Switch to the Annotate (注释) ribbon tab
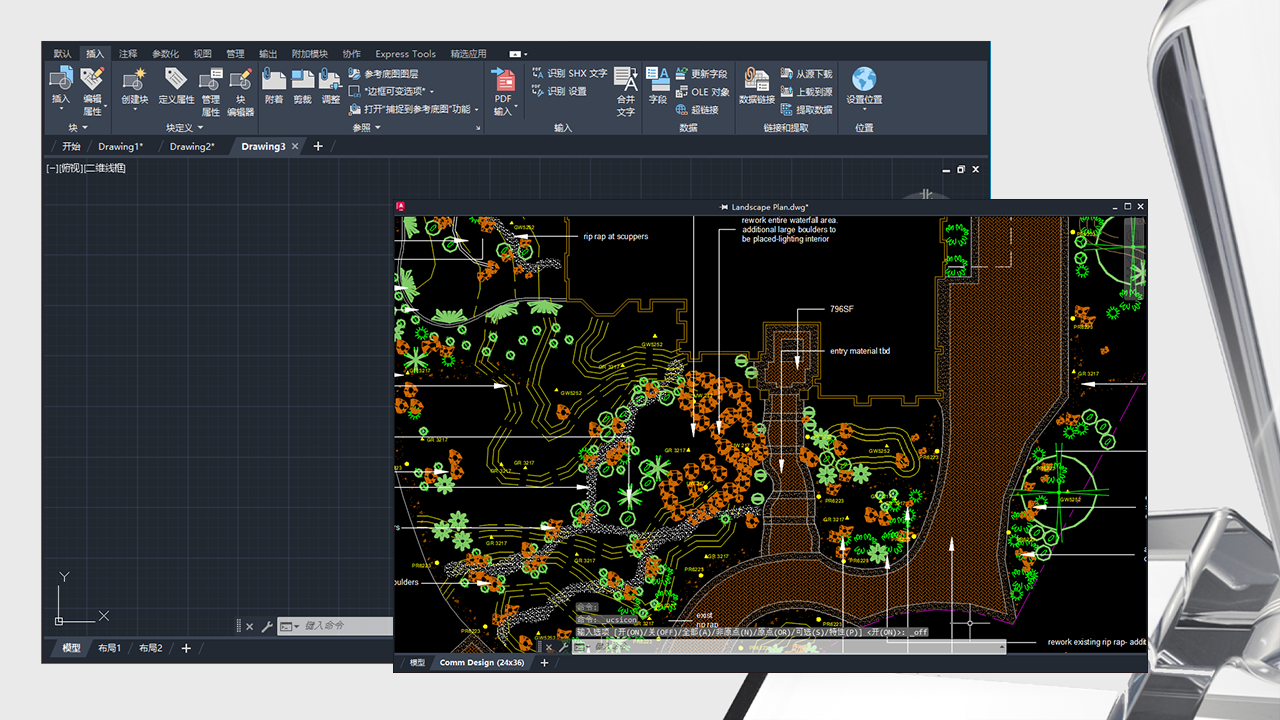This screenshot has height=720, width=1280. [128, 54]
